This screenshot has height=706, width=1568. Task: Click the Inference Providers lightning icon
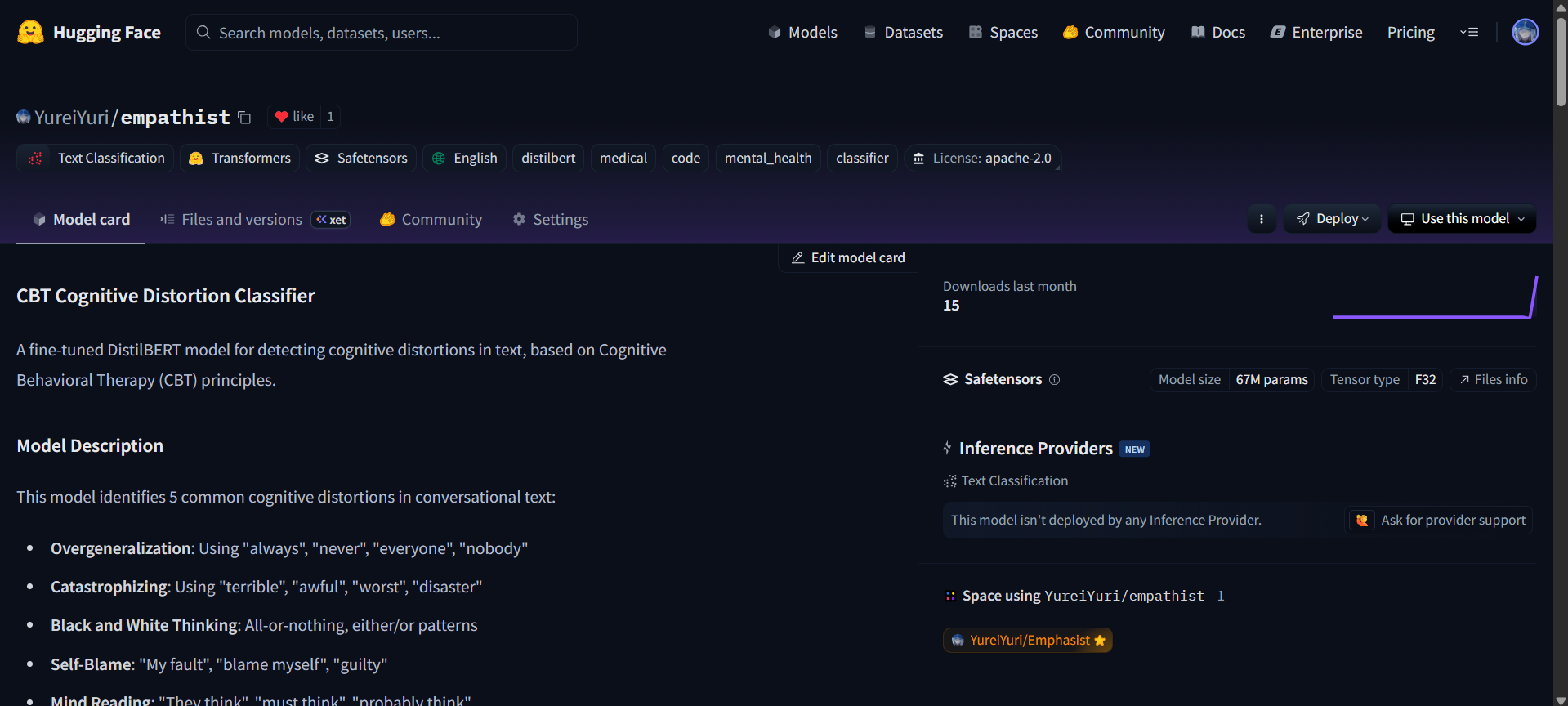point(947,448)
